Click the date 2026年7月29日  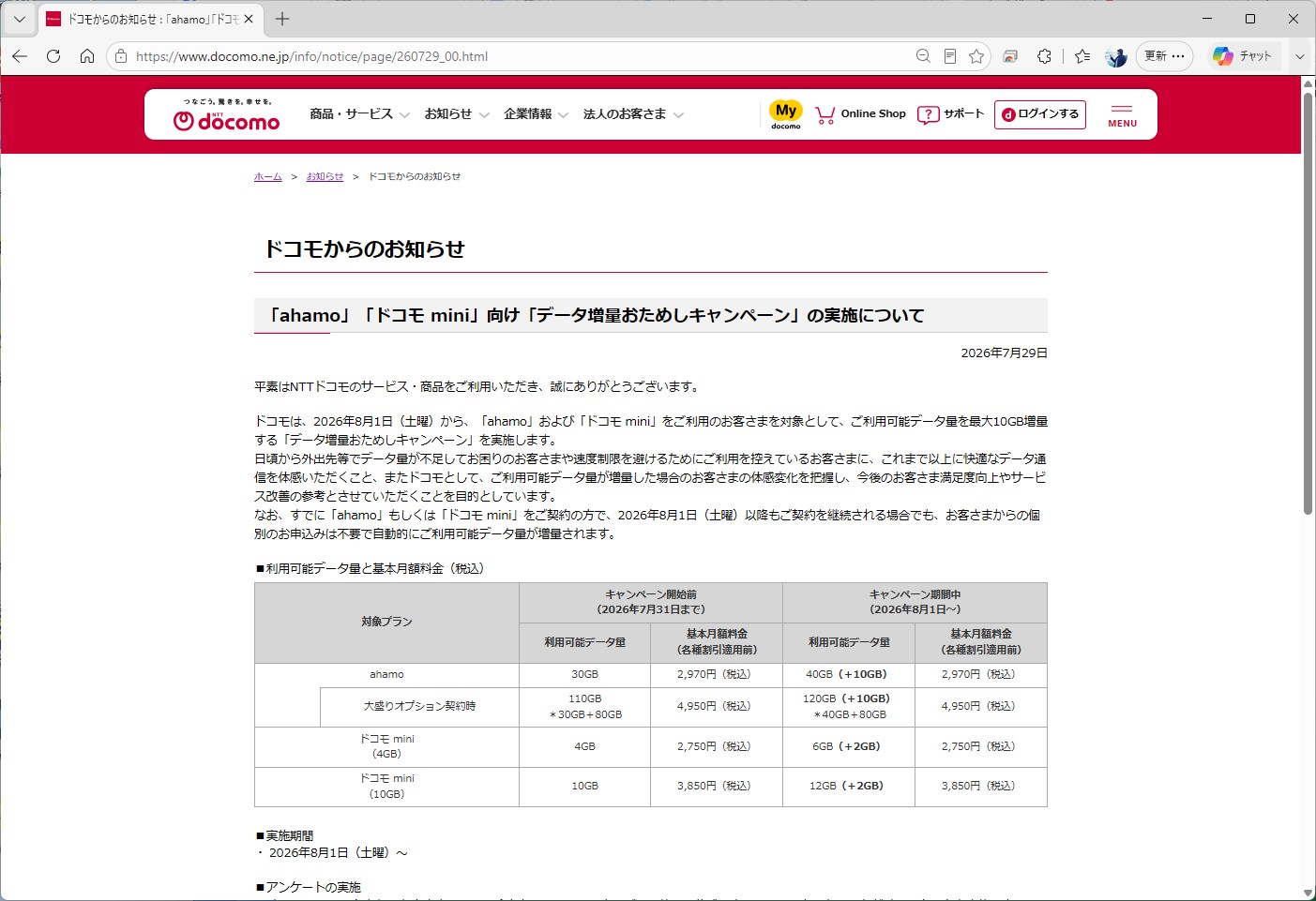tap(1004, 353)
